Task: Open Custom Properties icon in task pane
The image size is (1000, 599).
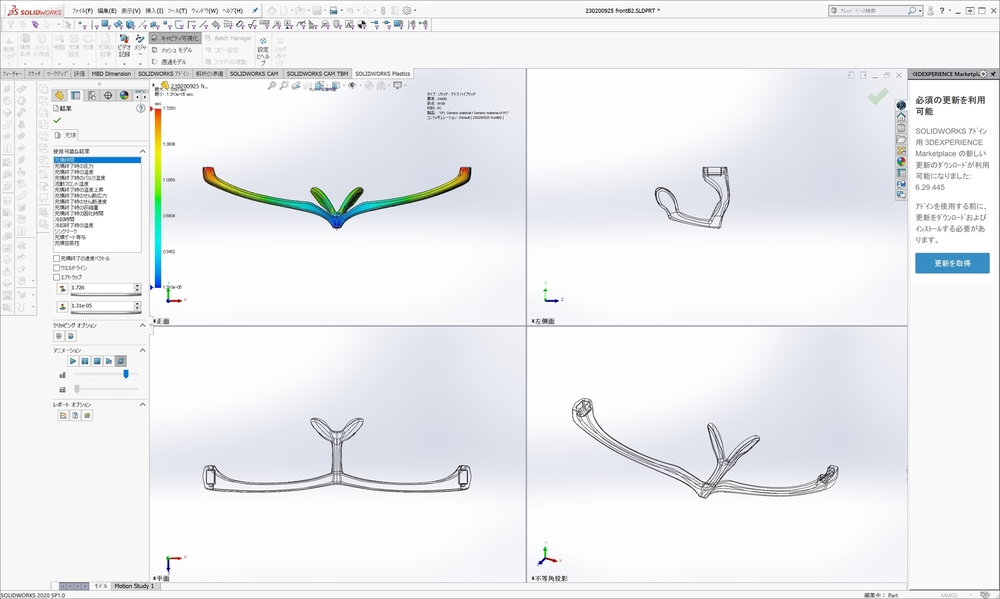Action: (901, 173)
